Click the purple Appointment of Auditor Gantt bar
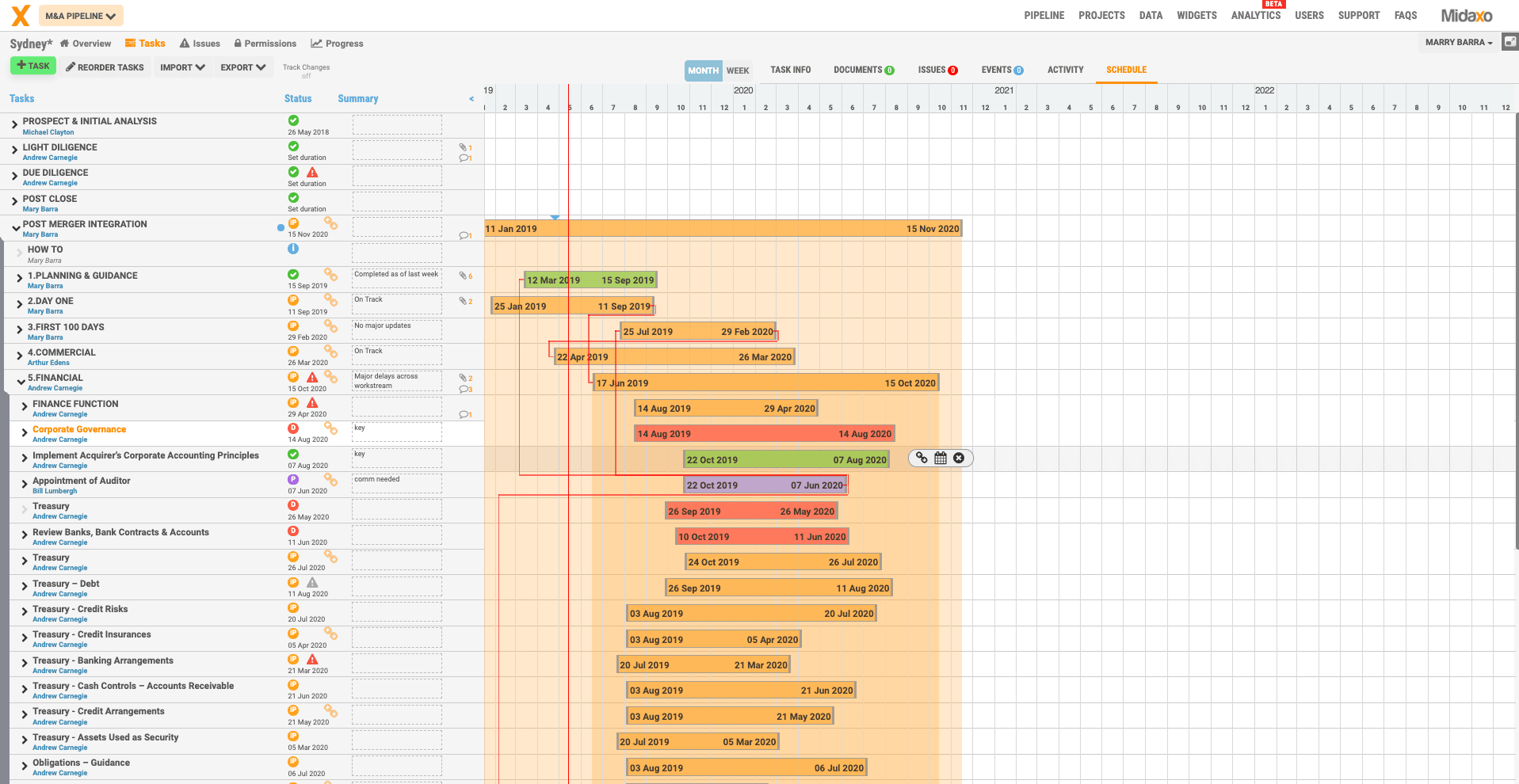 coord(765,485)
